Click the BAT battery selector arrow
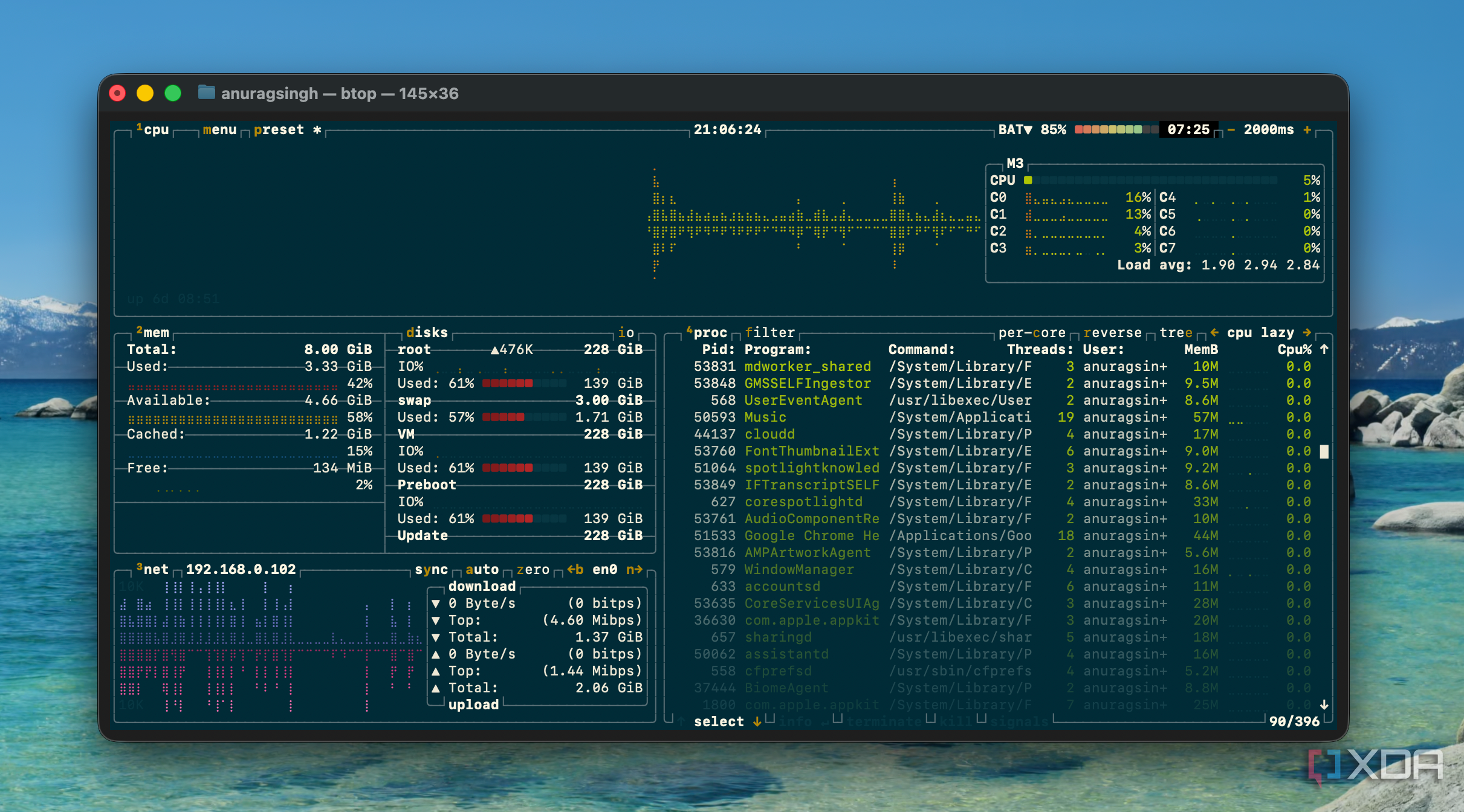 coord(1027,130)
